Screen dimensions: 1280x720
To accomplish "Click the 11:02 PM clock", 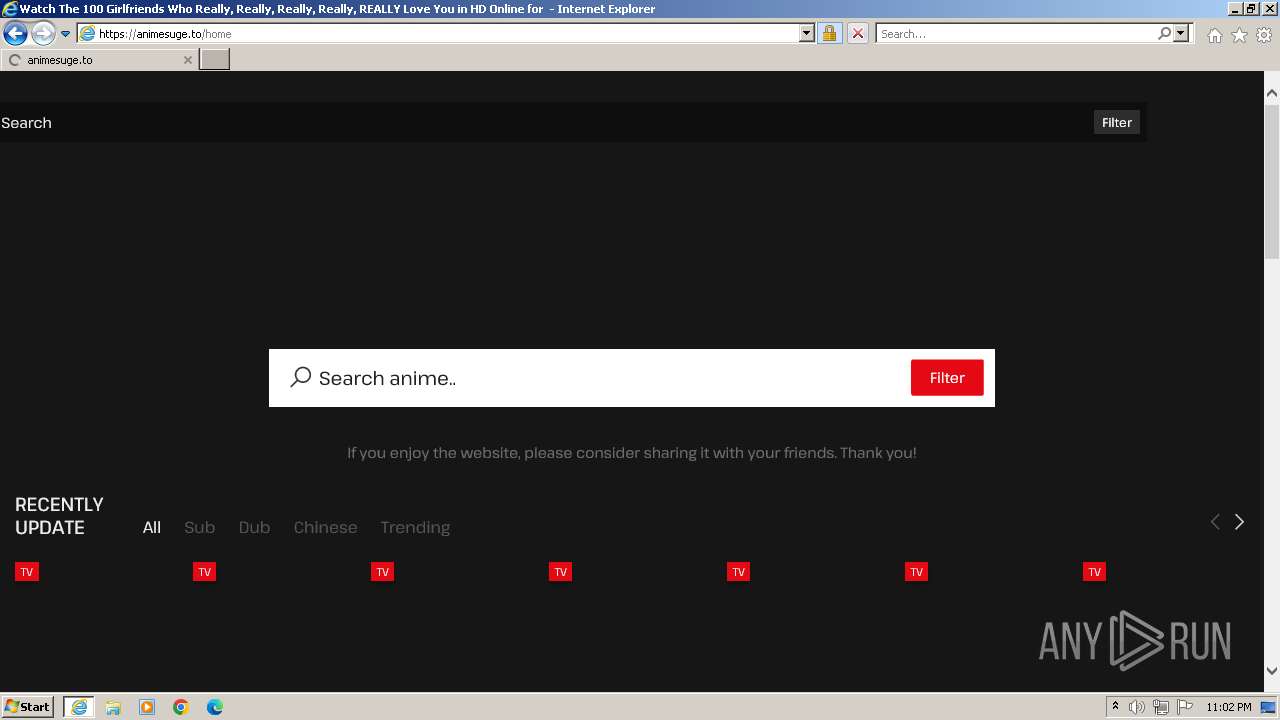I will (1229, 707).
